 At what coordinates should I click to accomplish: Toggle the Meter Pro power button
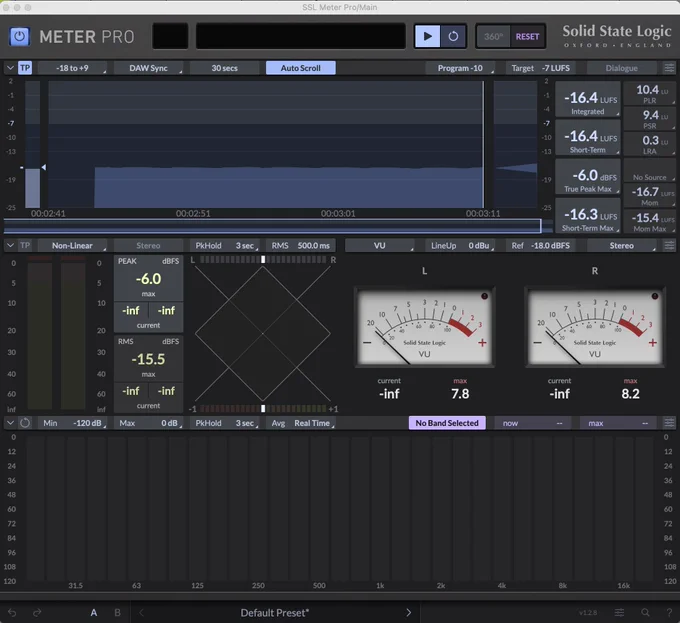(20, 36)
